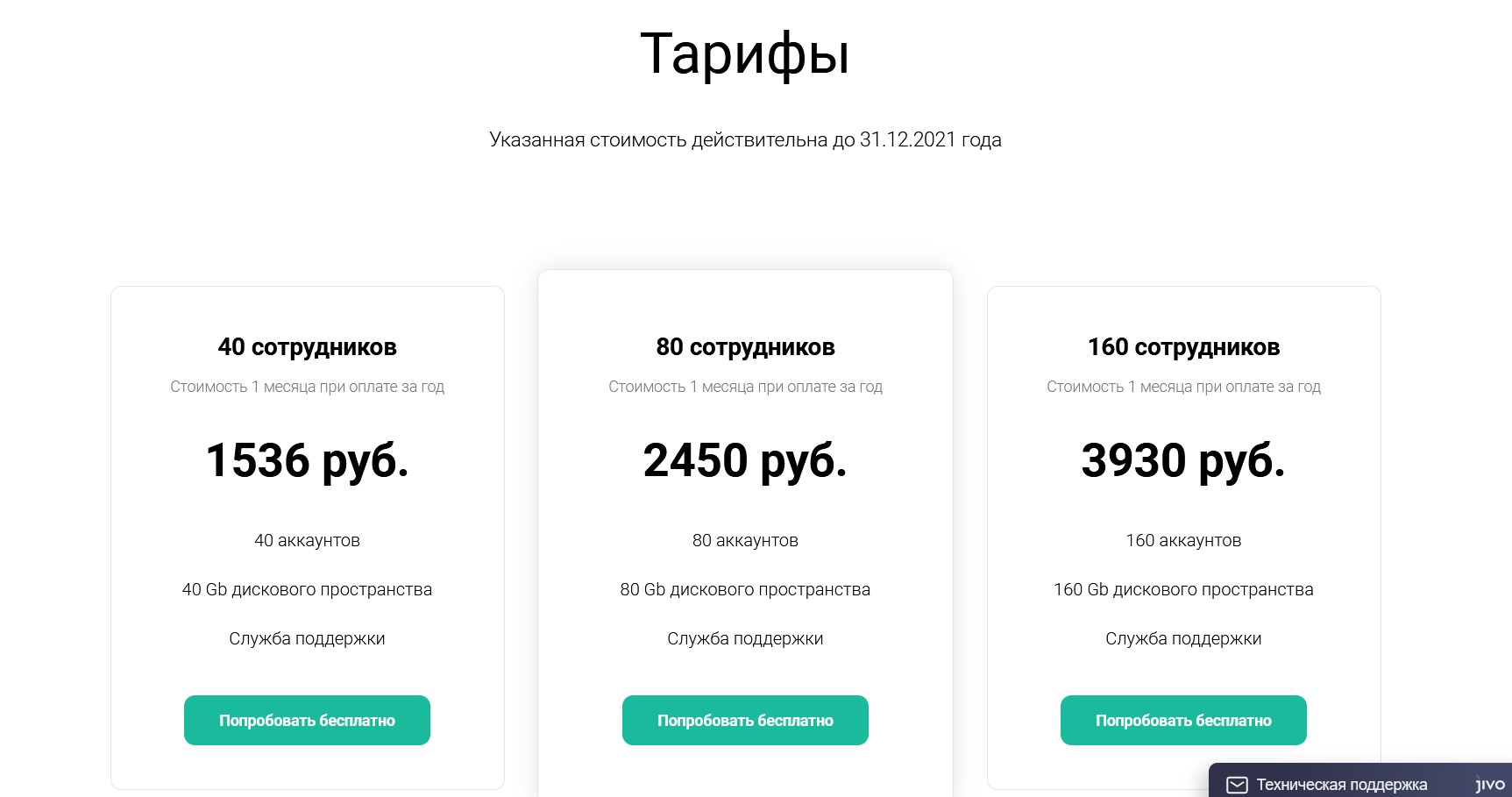The image size is (1512, 797).
Task: Select the 40 сотрудников plan title
Action: click(307, 347)
